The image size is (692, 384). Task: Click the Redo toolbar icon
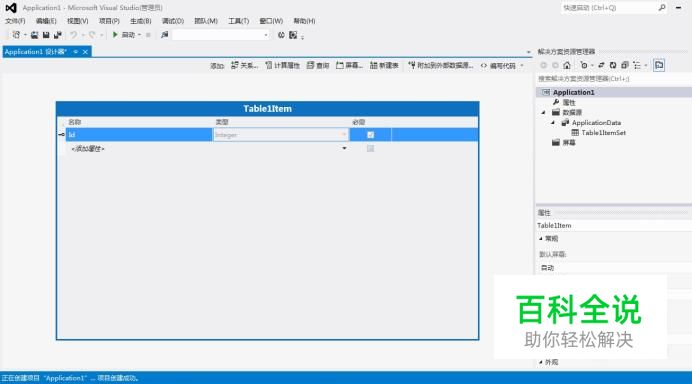[x=92, y=35]
